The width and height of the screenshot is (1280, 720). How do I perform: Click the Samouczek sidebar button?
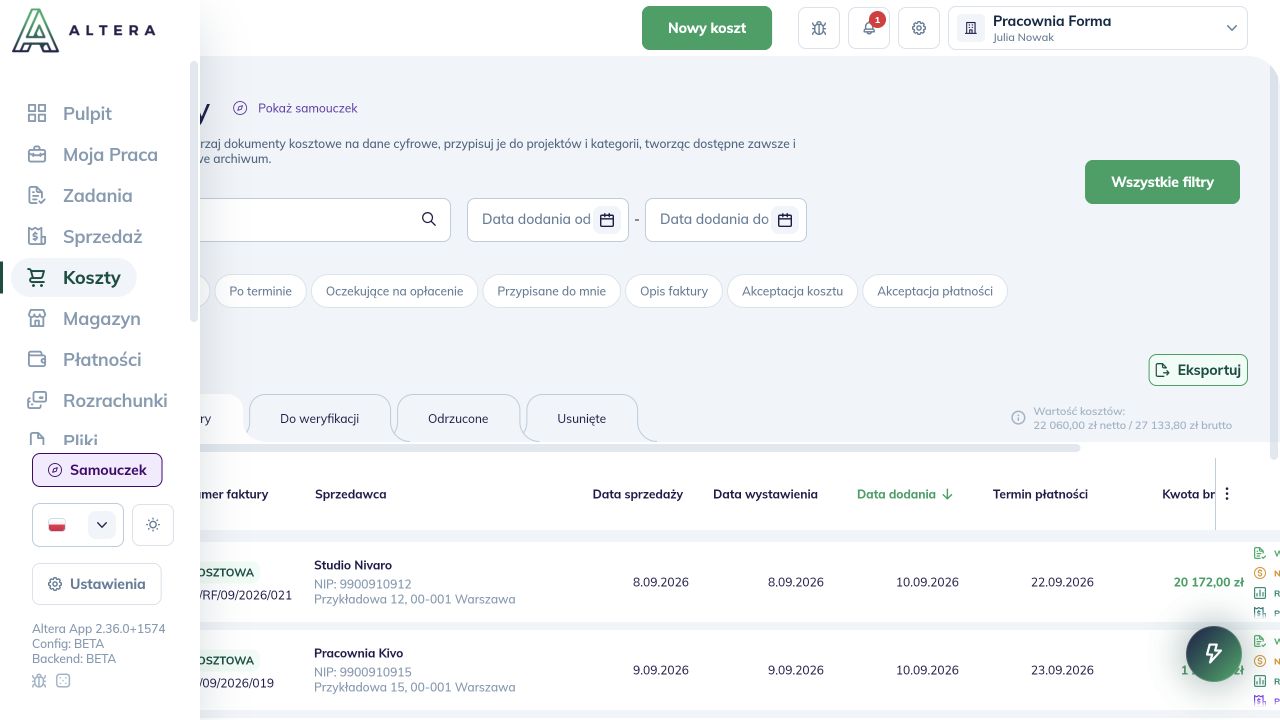97,470
